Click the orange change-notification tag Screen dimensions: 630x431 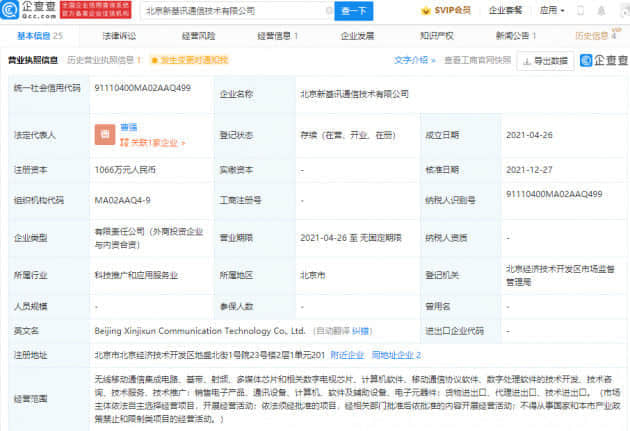[x=189, y=60]
